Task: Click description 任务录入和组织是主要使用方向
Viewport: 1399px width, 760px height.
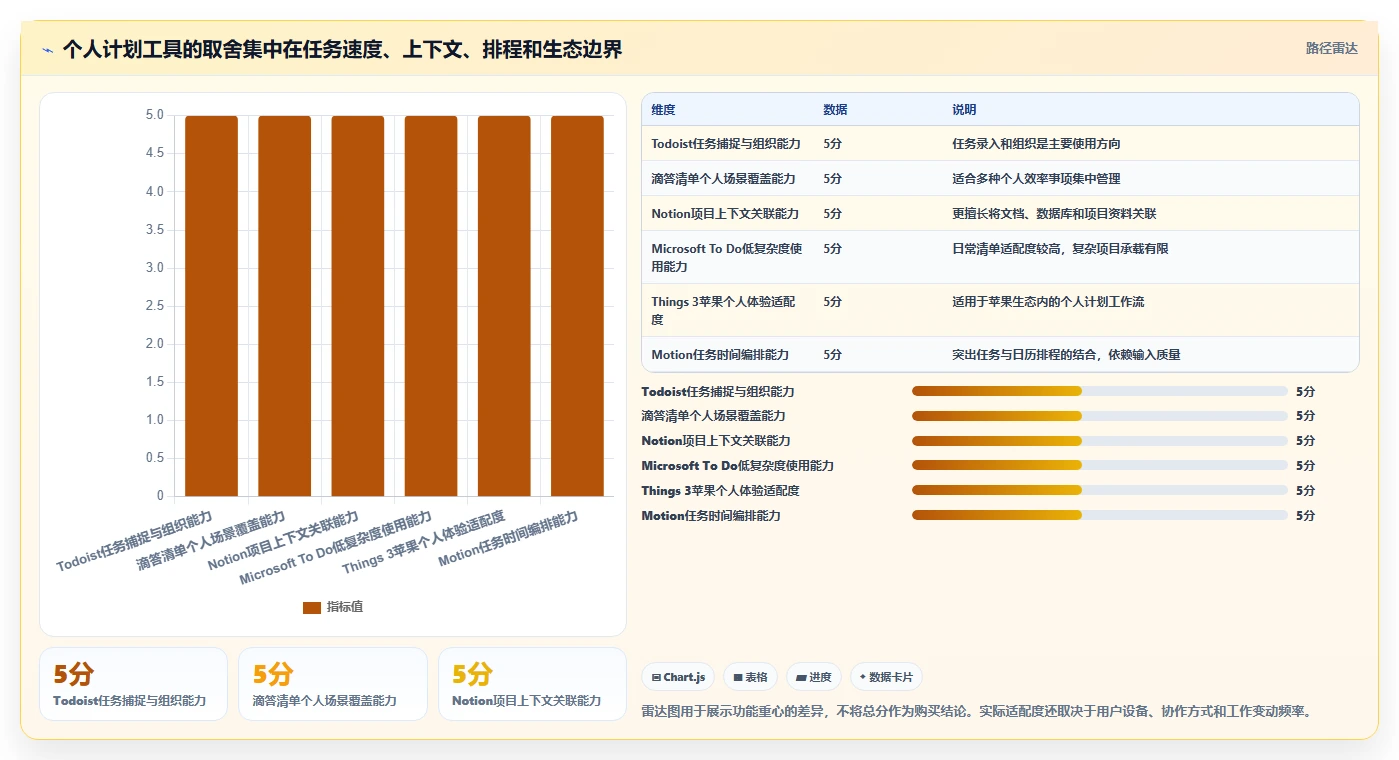Action: click(1036, 144)
